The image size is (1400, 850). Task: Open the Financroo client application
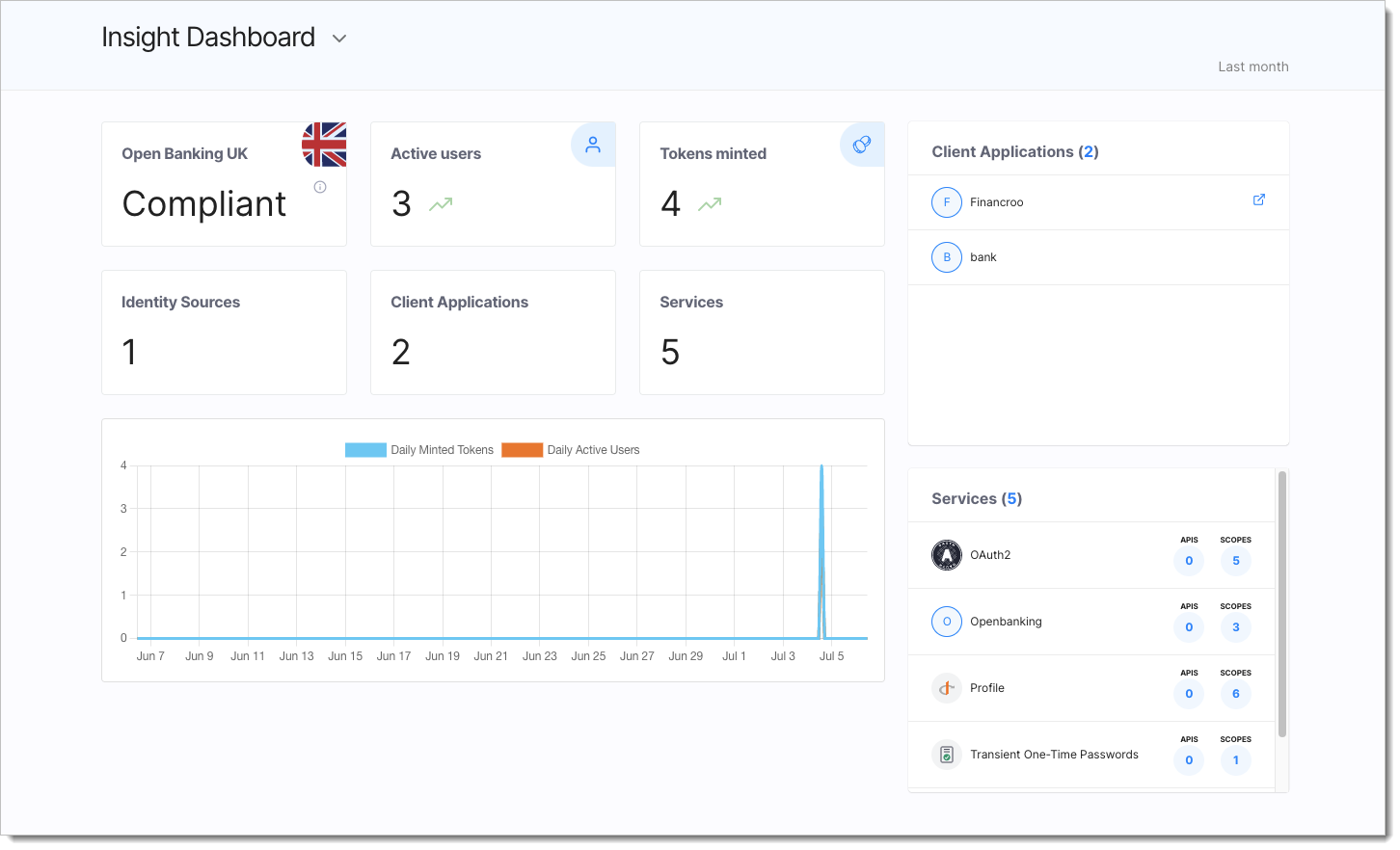1098,202
